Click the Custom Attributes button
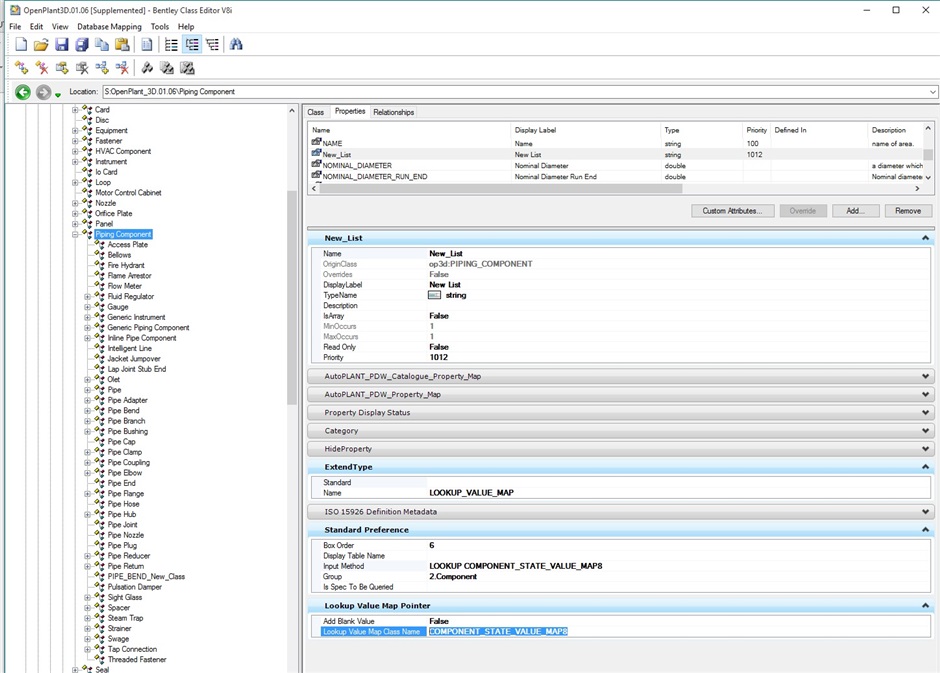940x673 pixels. (733, 211)
